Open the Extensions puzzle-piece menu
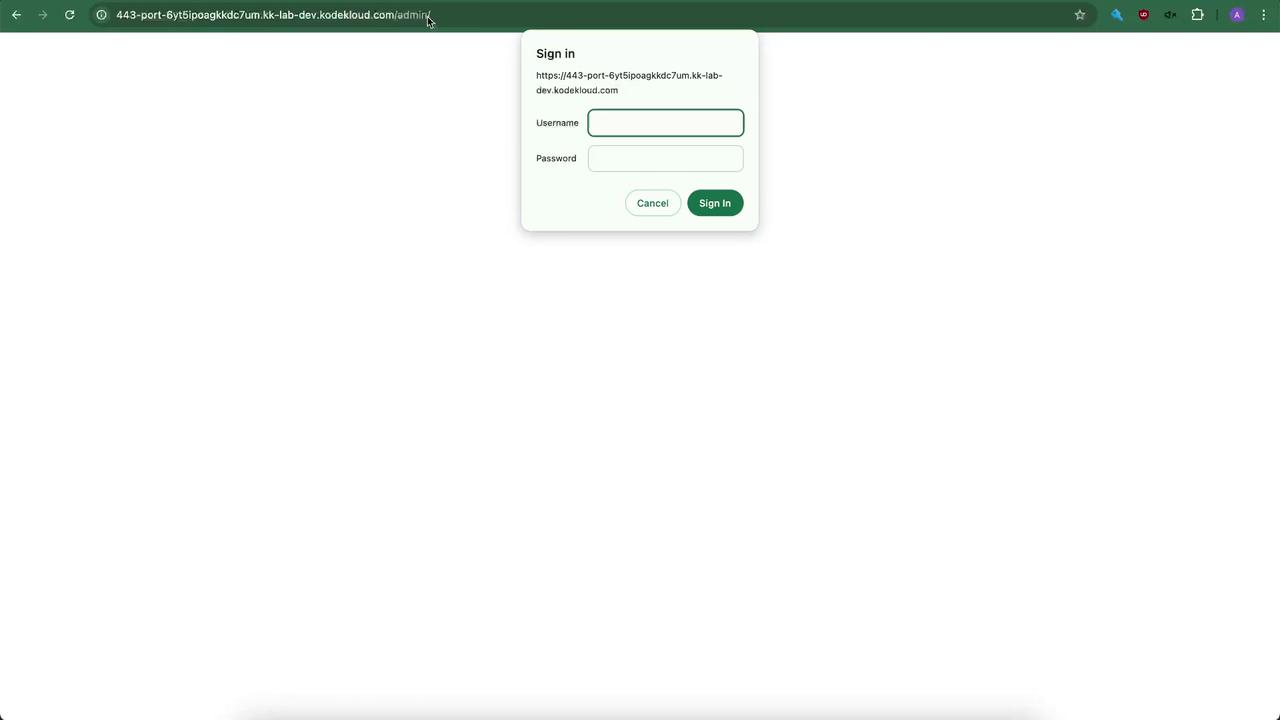 [1197, 15]
